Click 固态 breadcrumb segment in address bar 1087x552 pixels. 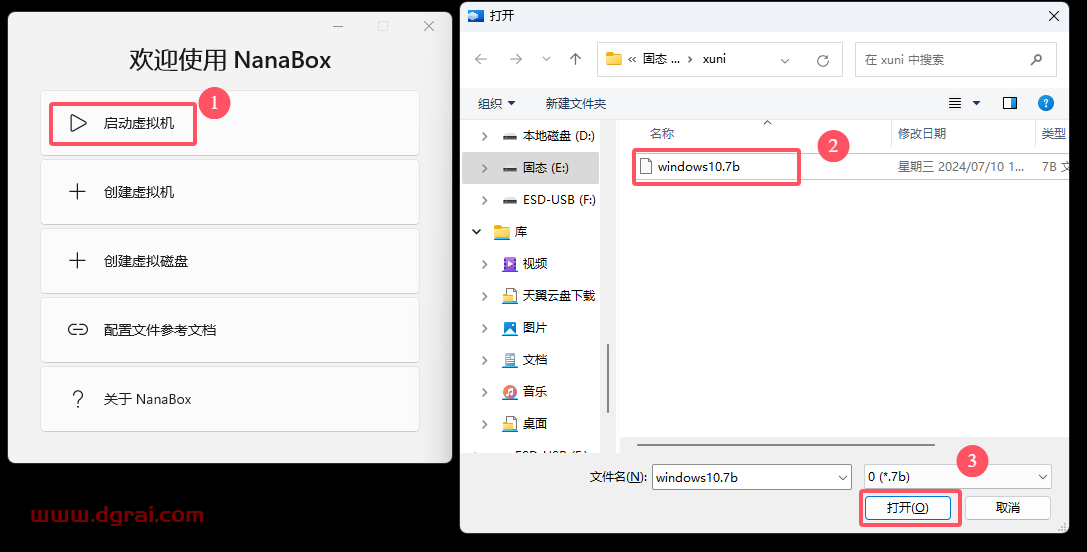point(661,59)
